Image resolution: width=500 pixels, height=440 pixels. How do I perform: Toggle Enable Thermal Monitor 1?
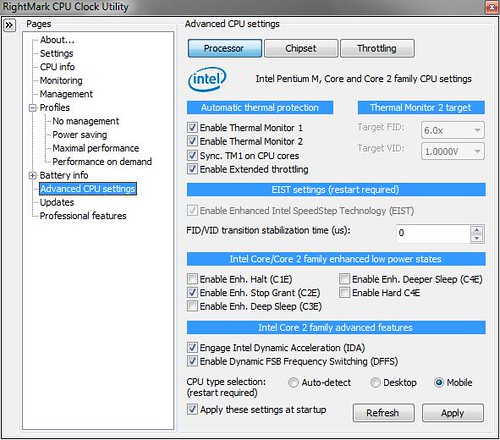click(192, 127)
